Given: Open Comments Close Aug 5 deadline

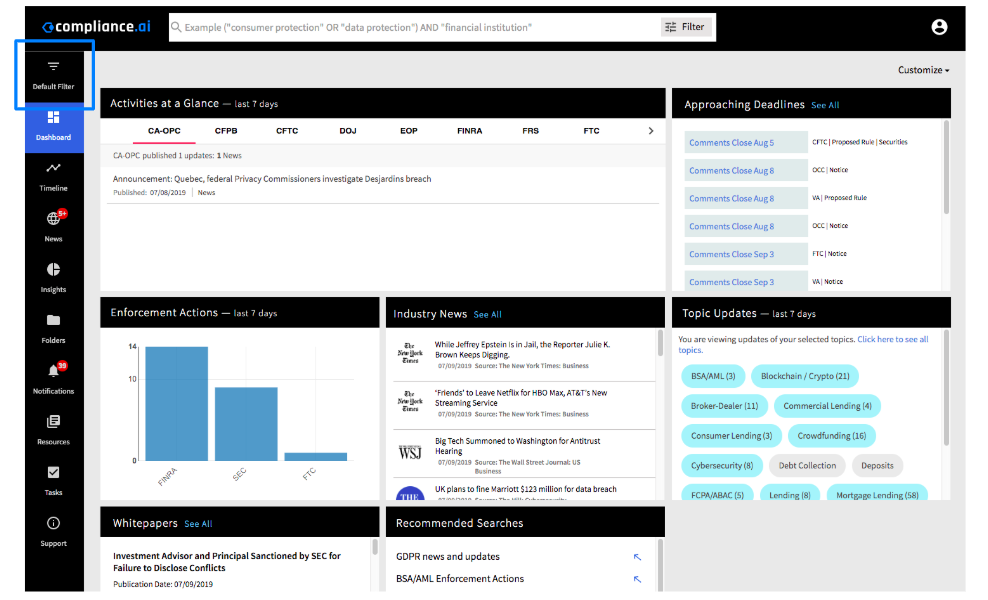Looking at the screenshot, I should pyautogui.click(x=746, y=142).
